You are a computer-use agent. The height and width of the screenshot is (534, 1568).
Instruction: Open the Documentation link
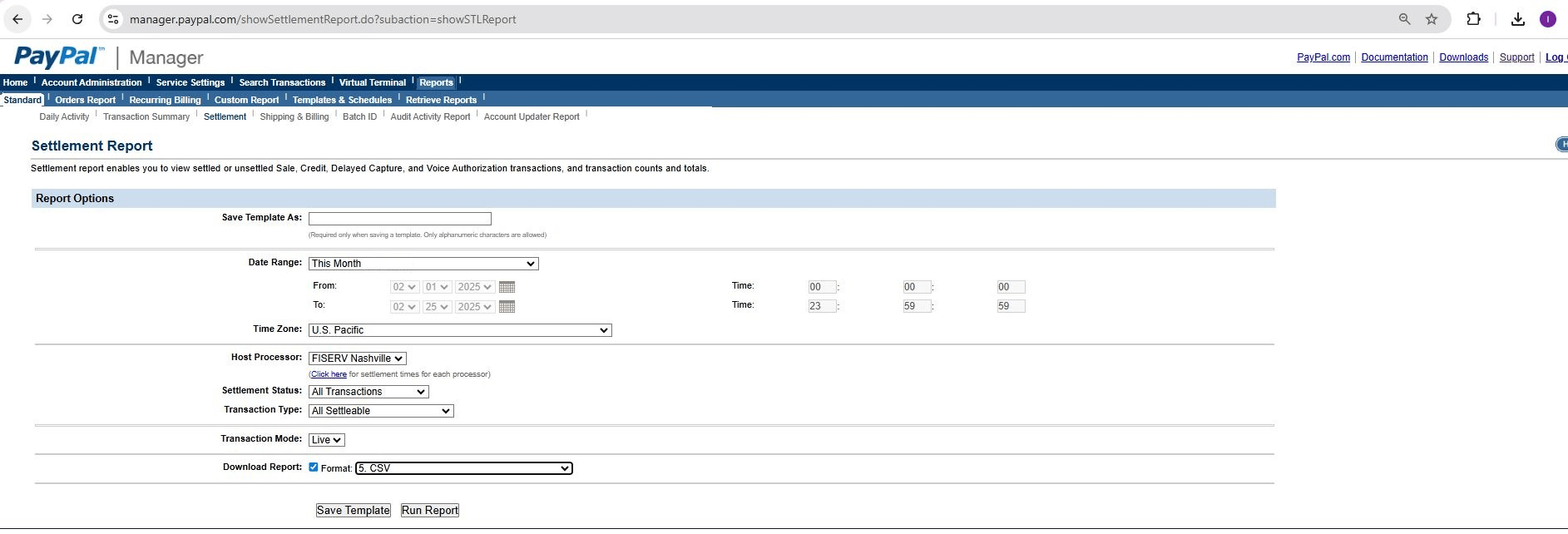click(1394, 57)
